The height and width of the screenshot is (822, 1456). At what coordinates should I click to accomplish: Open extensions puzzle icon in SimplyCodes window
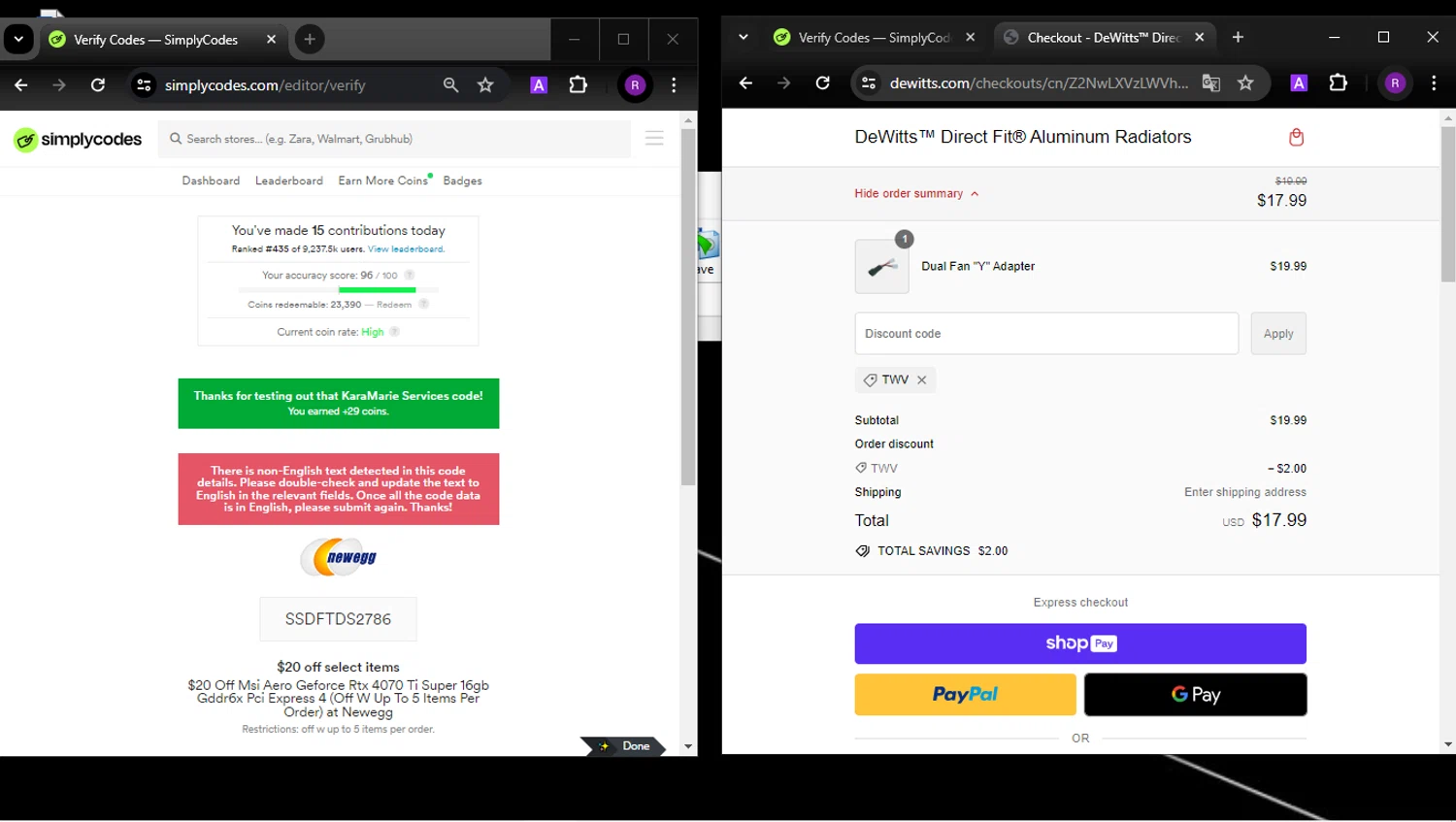coord(579,85)
